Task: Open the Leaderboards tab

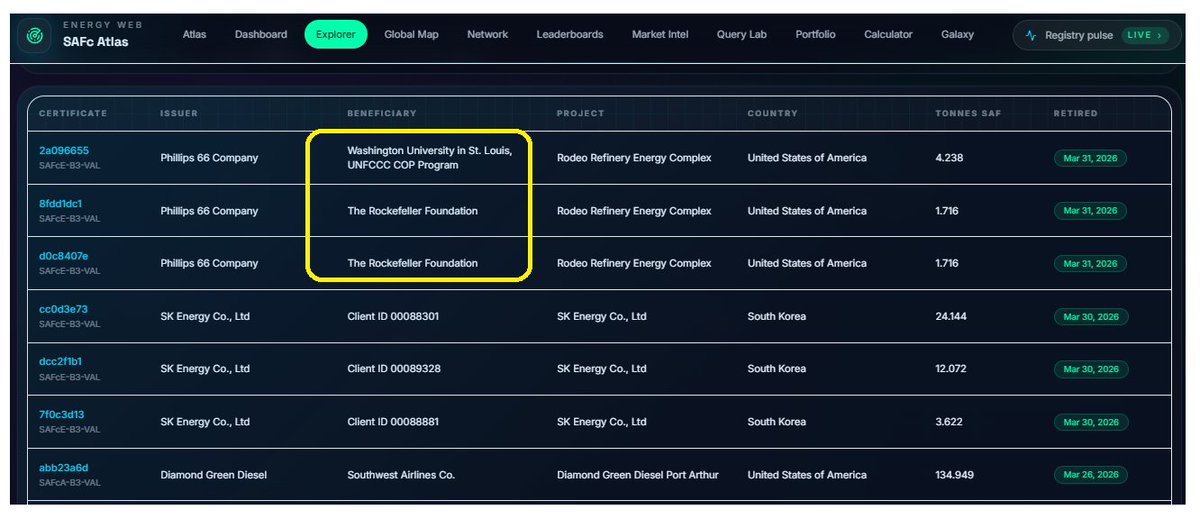Action: pyautogui.click(x=570, y=35)
